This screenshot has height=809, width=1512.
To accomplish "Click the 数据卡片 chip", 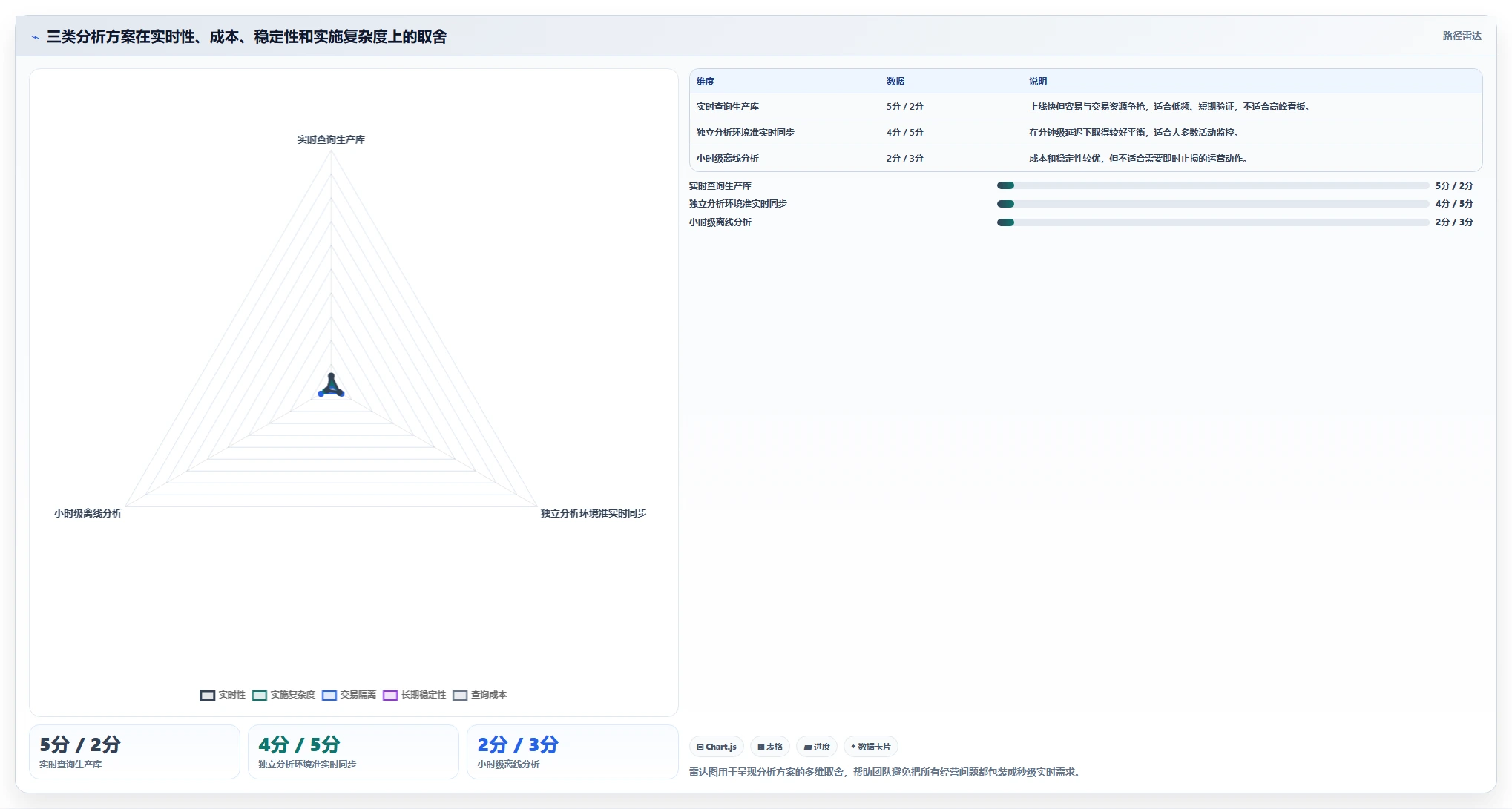I will [871, 747].
